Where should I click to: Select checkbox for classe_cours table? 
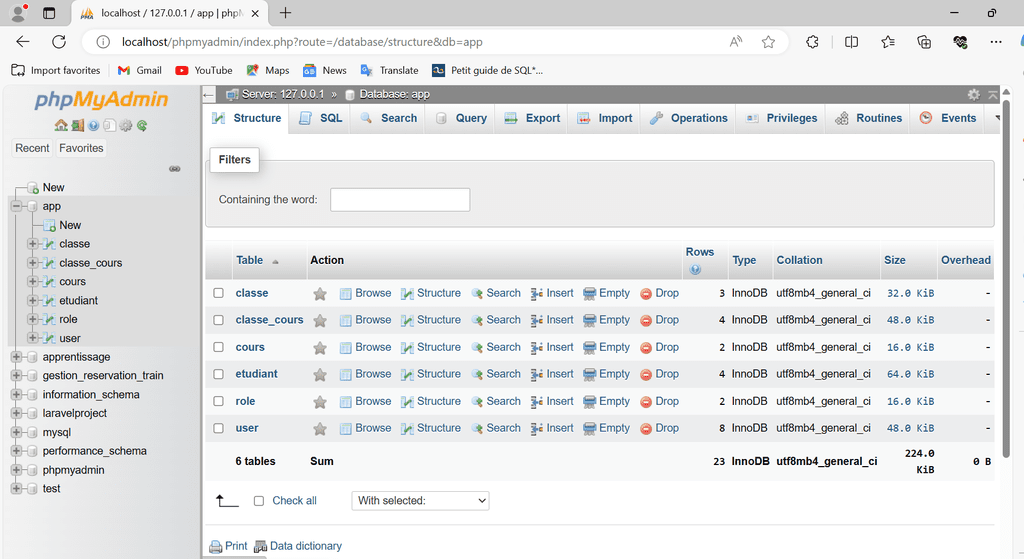219,320
